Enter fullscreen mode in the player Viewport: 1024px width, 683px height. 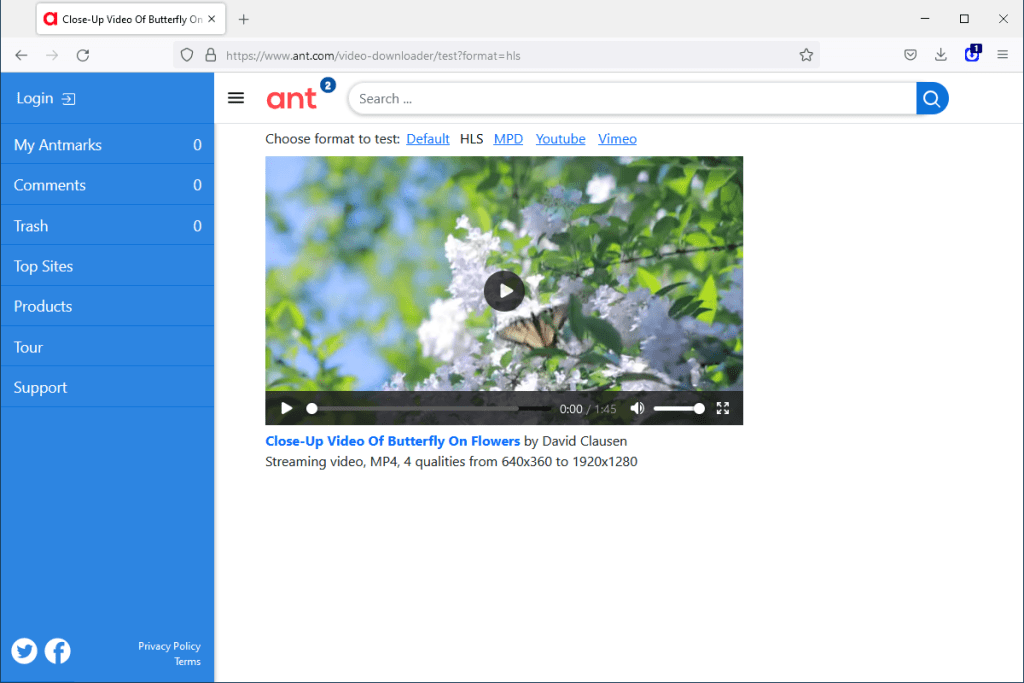[x=723, y=408]
